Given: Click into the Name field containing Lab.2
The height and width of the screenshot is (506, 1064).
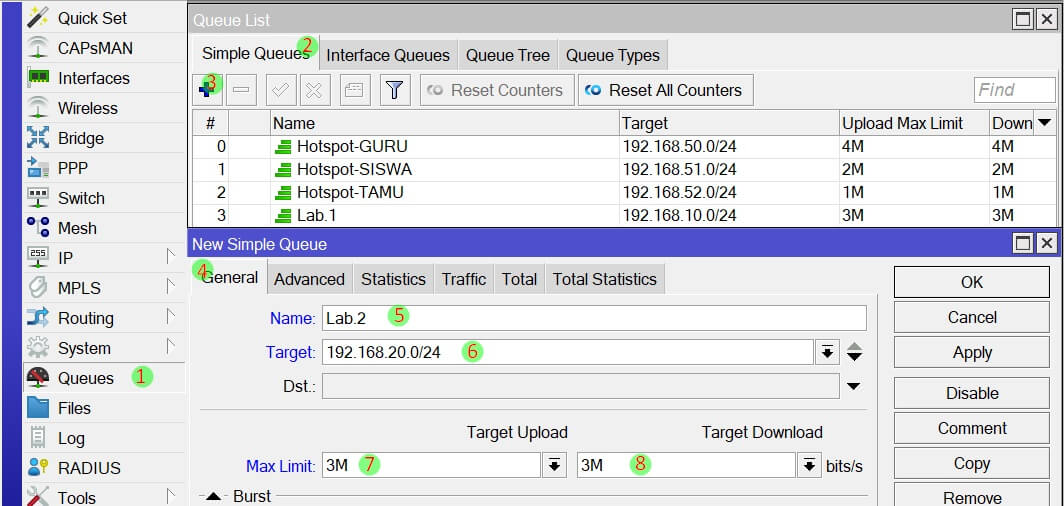Looking at the screenshot, I should coord(594,318).
